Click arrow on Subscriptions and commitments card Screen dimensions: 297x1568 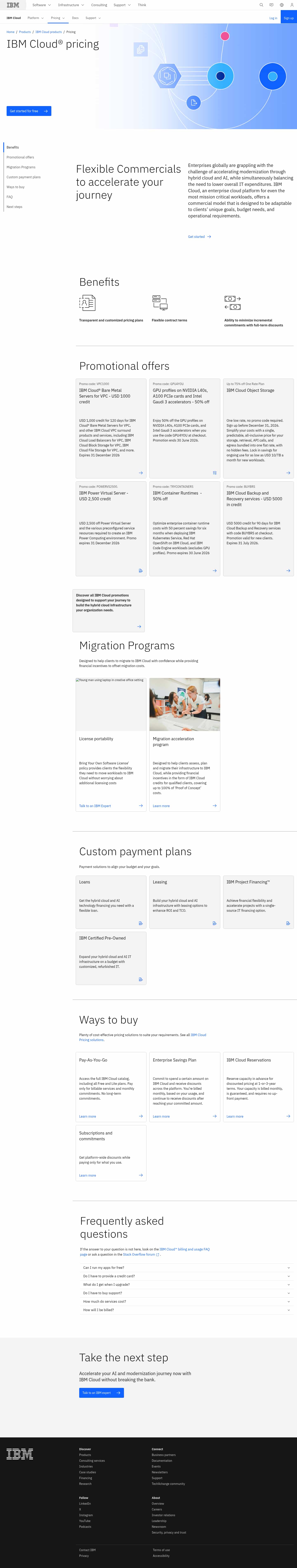(x=141, y=1175)
